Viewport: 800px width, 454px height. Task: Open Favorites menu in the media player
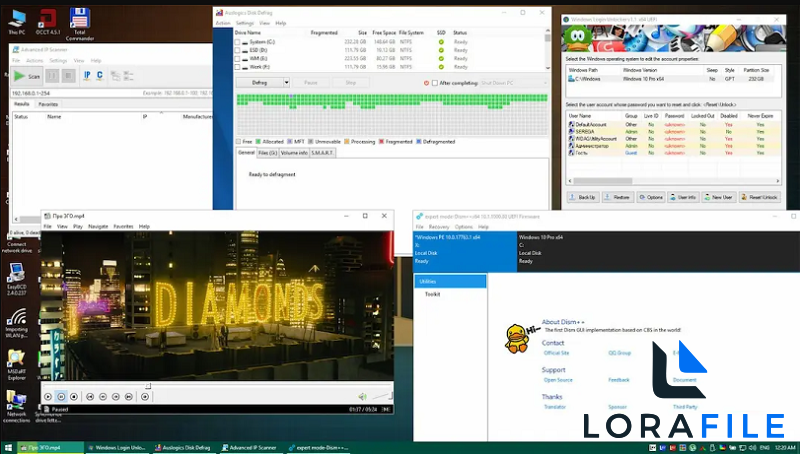tap(123, 226)
